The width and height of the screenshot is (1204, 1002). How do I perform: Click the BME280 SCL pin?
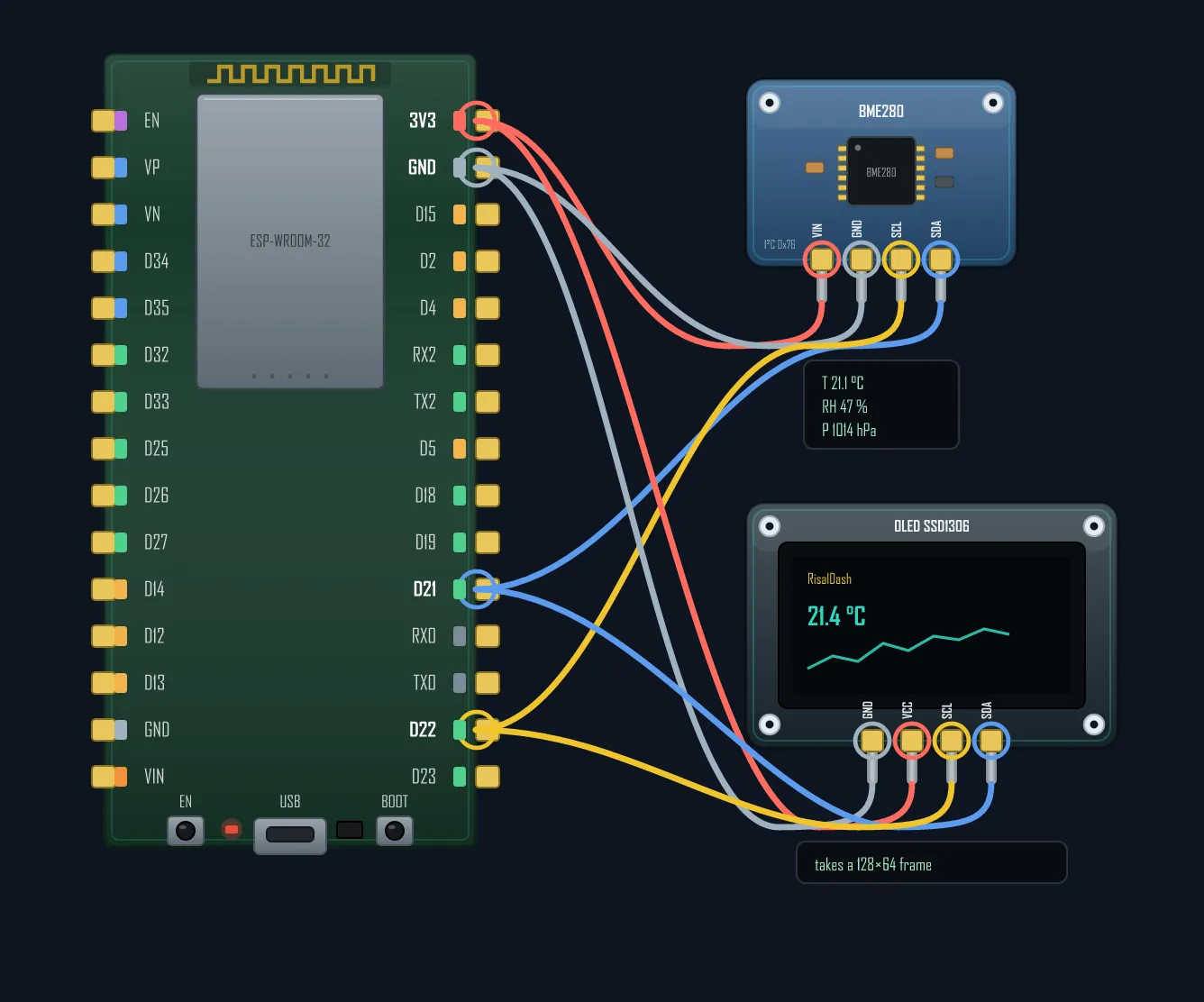point(900,260)
